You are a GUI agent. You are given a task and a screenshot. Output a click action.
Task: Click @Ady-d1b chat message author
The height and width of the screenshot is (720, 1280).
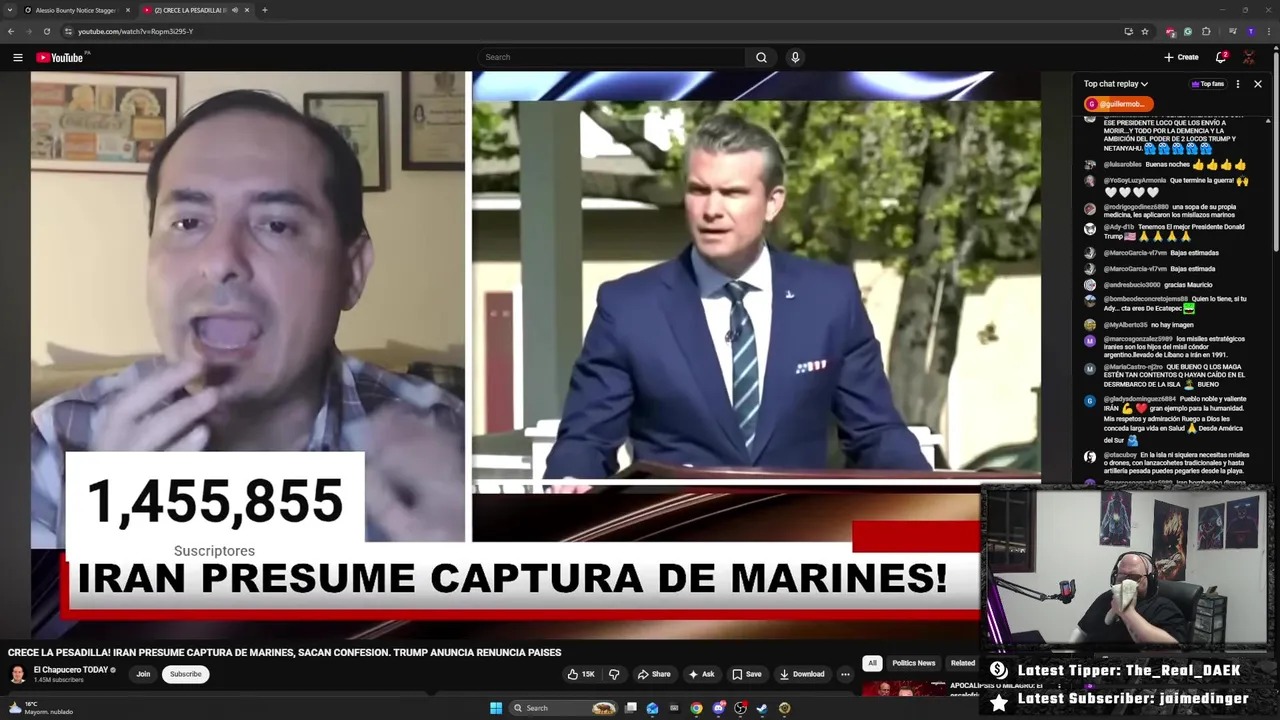coord(1119,227)
